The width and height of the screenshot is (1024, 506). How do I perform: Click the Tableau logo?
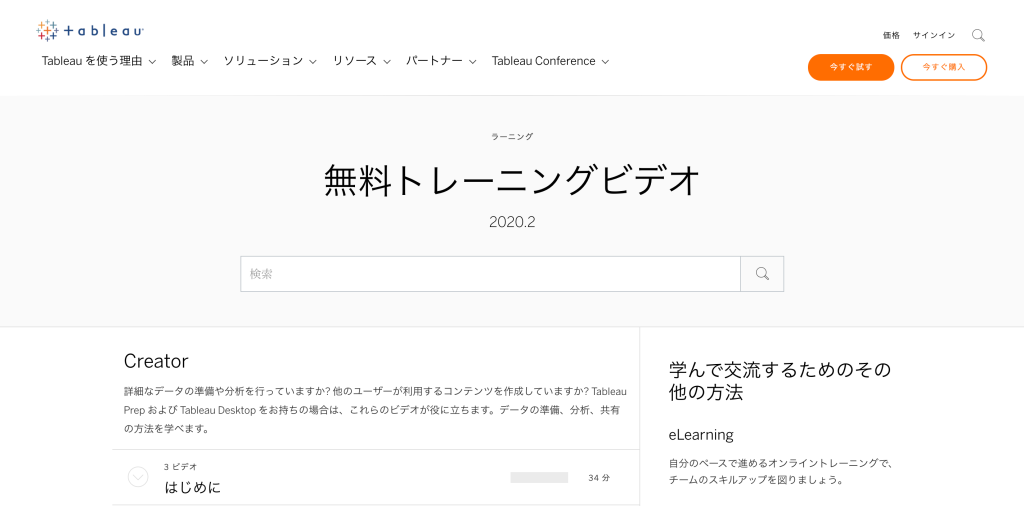click(90, 31)
